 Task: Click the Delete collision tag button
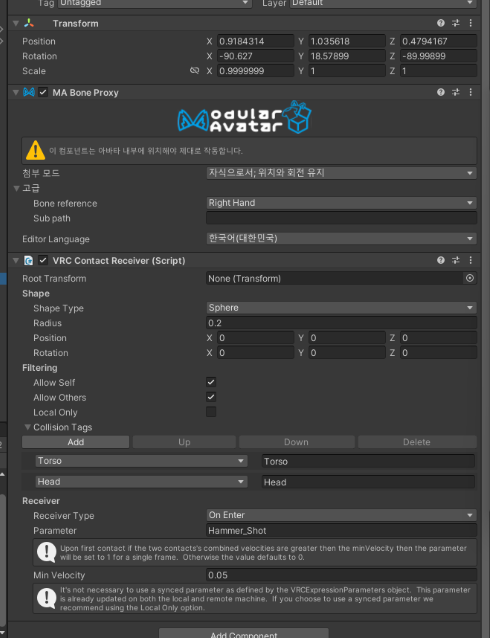(x=417, y=442)
